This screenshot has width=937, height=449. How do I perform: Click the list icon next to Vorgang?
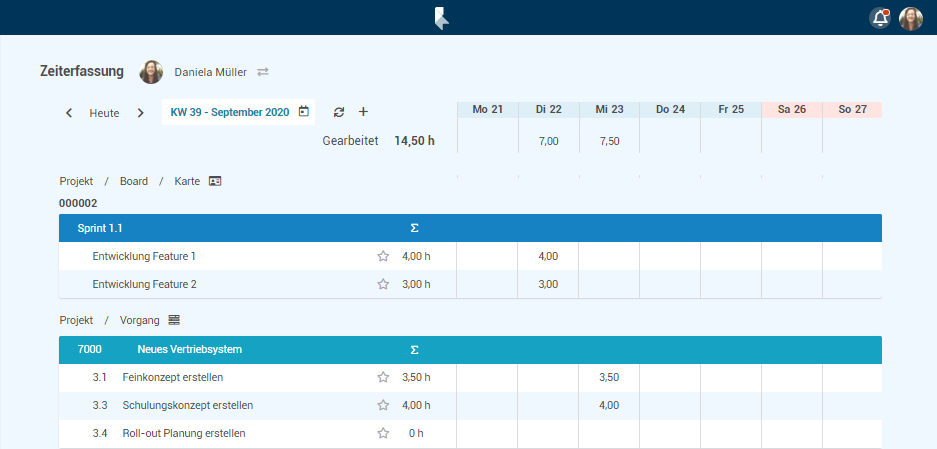tap(174, 320)
